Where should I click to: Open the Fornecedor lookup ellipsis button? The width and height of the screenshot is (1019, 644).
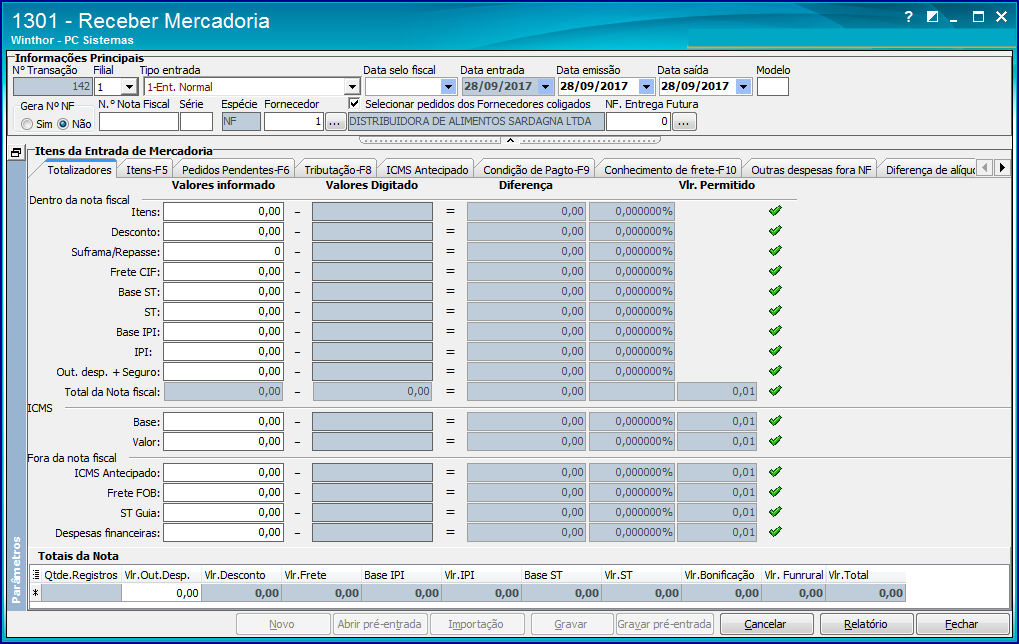click(x=335, y=122)
